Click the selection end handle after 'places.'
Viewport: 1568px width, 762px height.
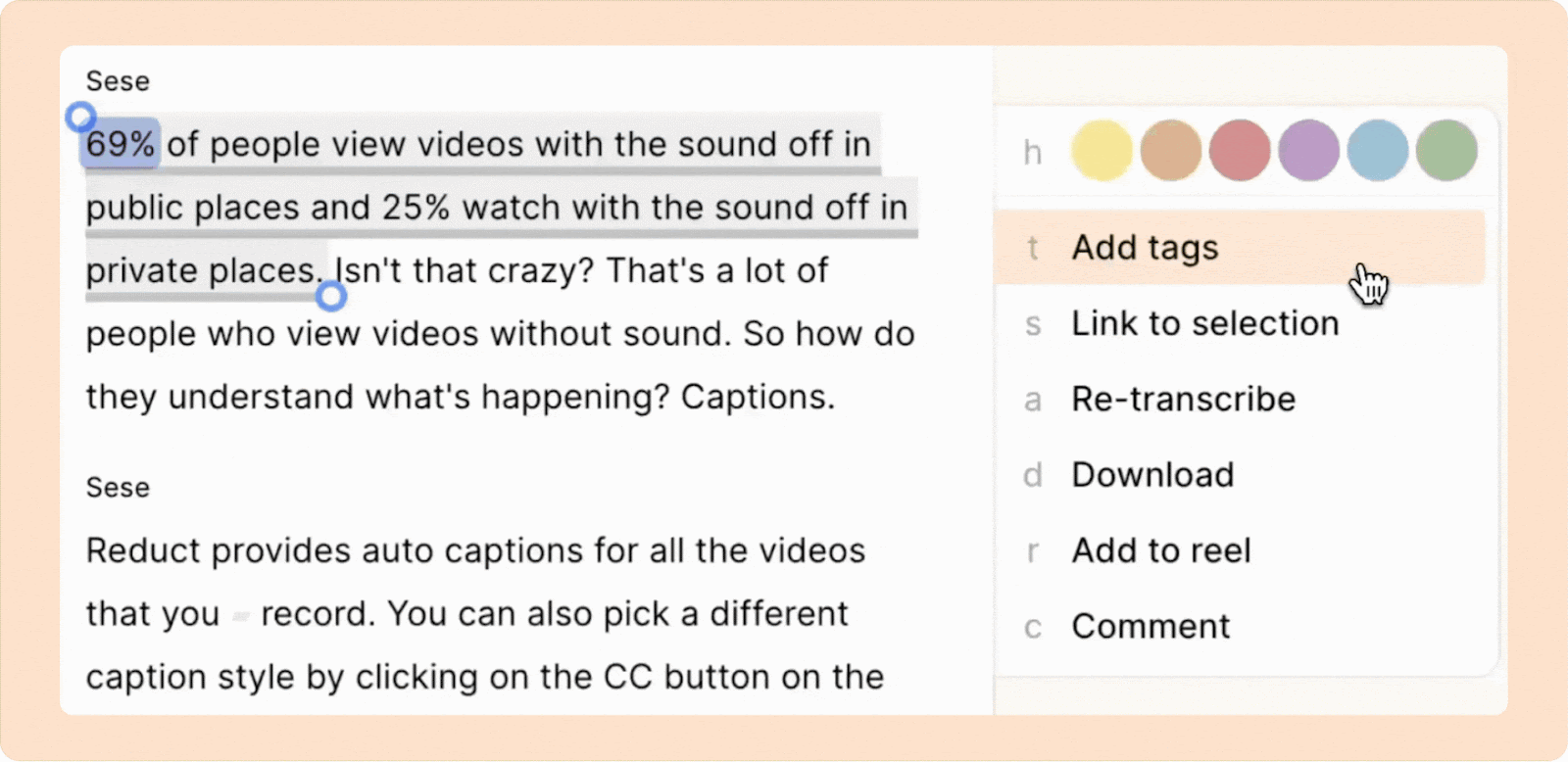[x=331, y=296]
